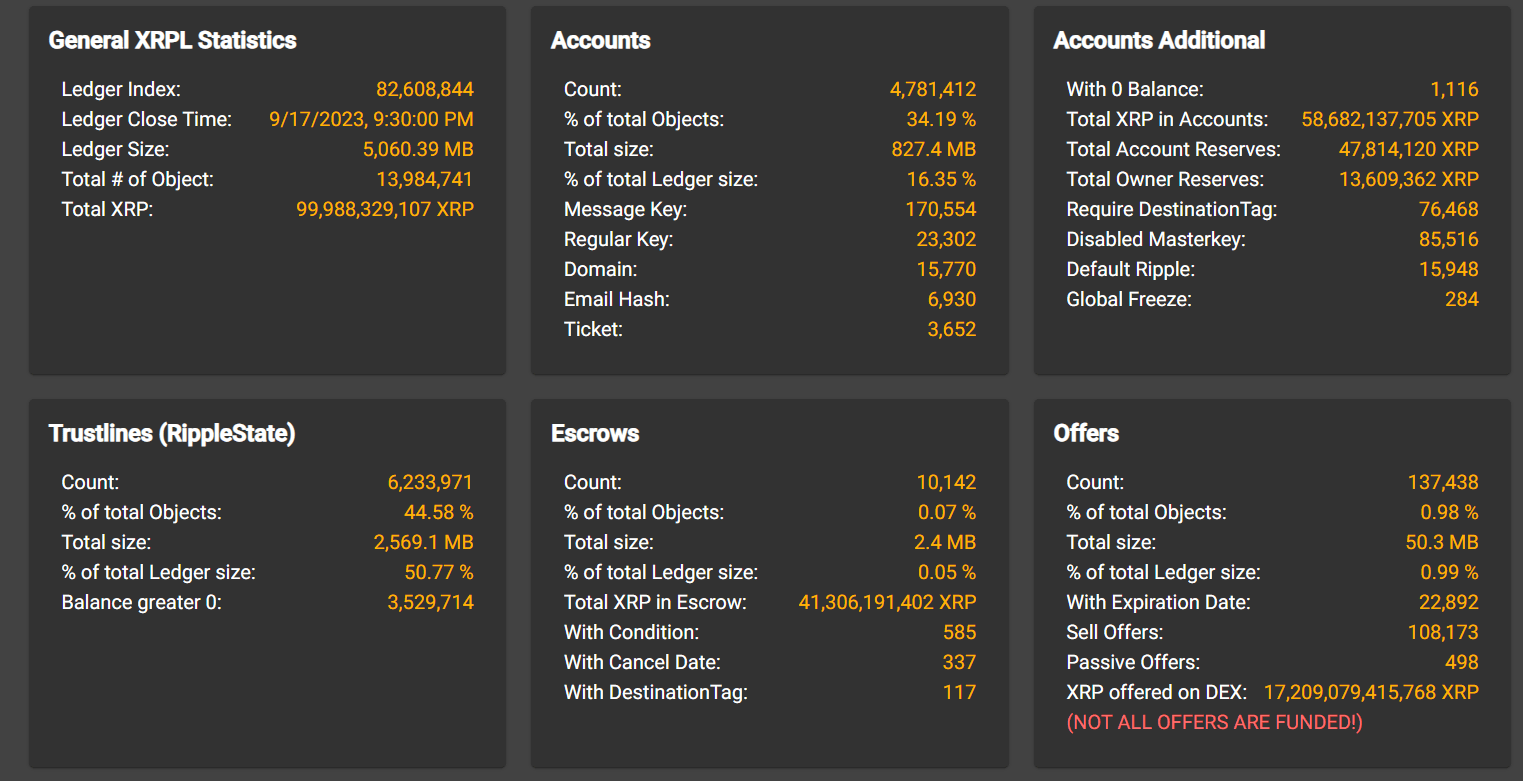Click the XRP offered on DEX label
Image resolution: width=1523 pixels, height=781 pixels.
tap(1157, 692)
